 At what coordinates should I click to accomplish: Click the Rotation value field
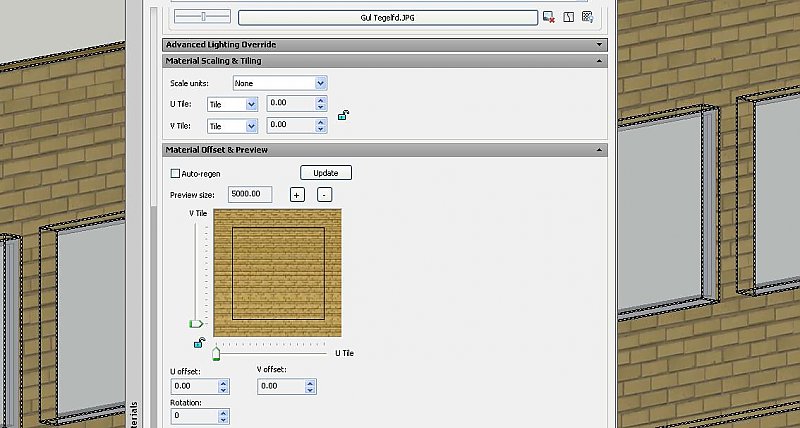click(x=194, y=416)
